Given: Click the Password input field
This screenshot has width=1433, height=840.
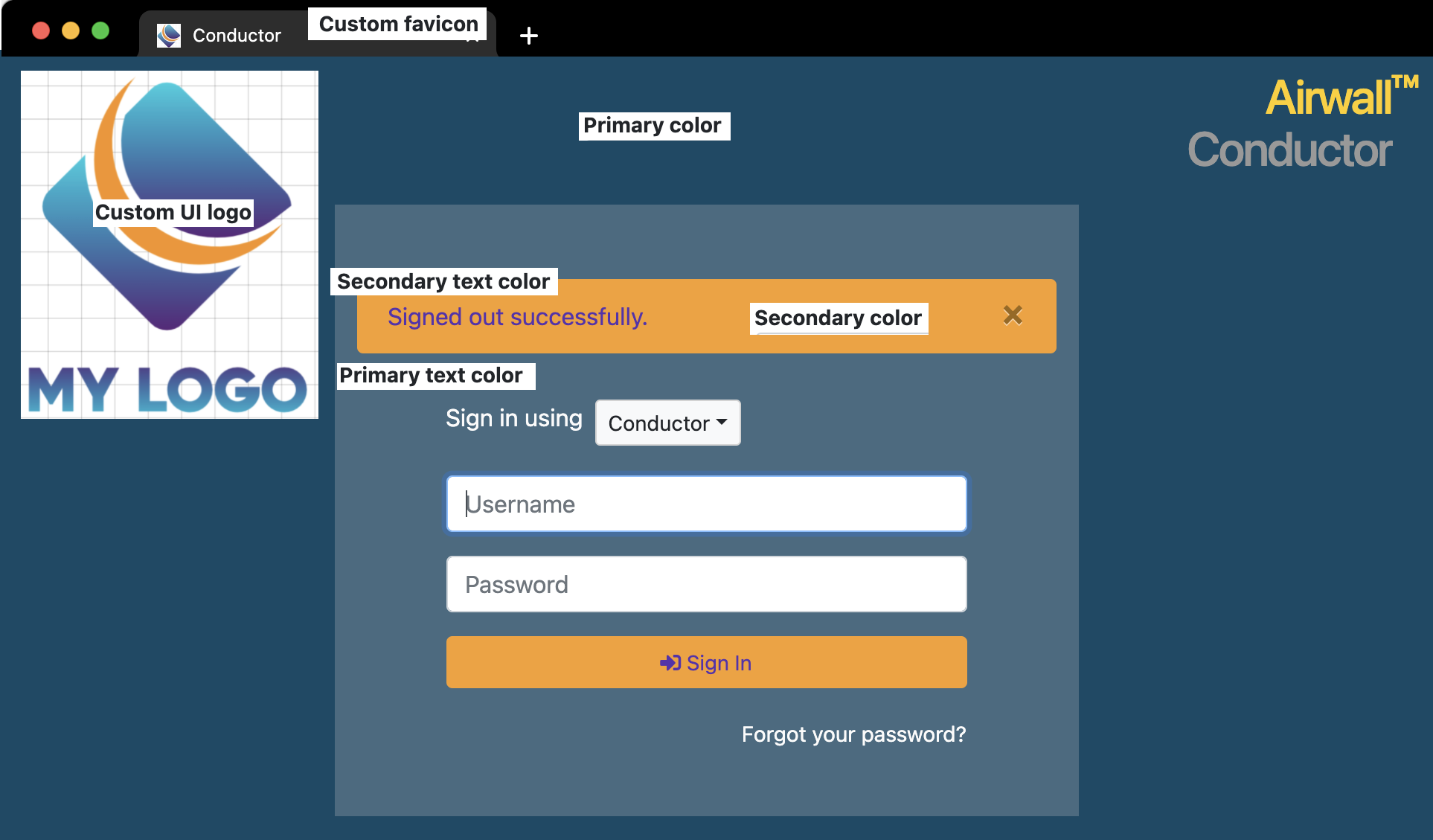Looking at the screenshot, I should pos(707,584).
